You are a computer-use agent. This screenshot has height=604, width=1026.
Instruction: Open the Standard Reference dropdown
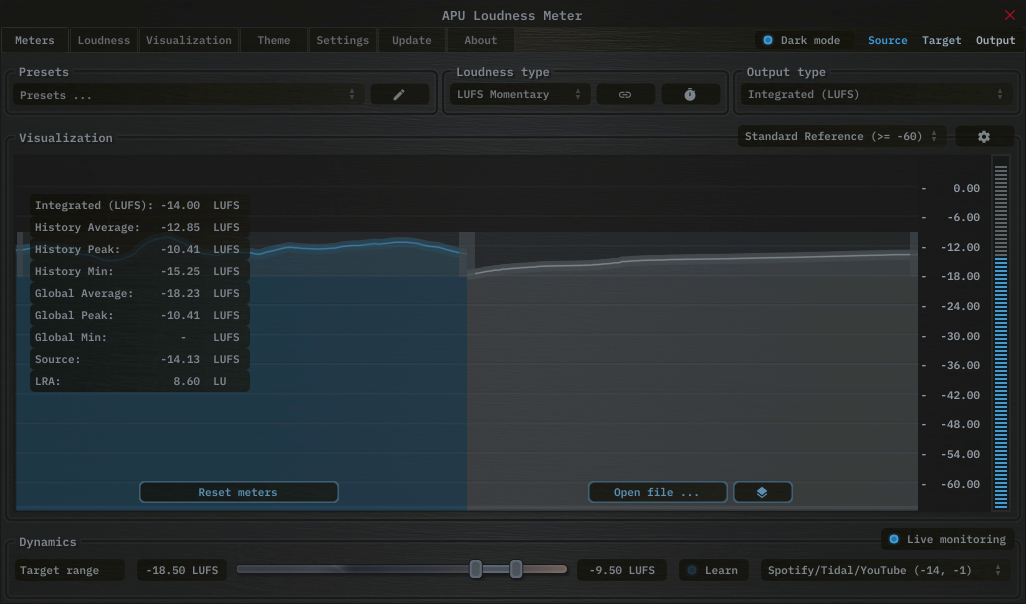tap(840, 135)
